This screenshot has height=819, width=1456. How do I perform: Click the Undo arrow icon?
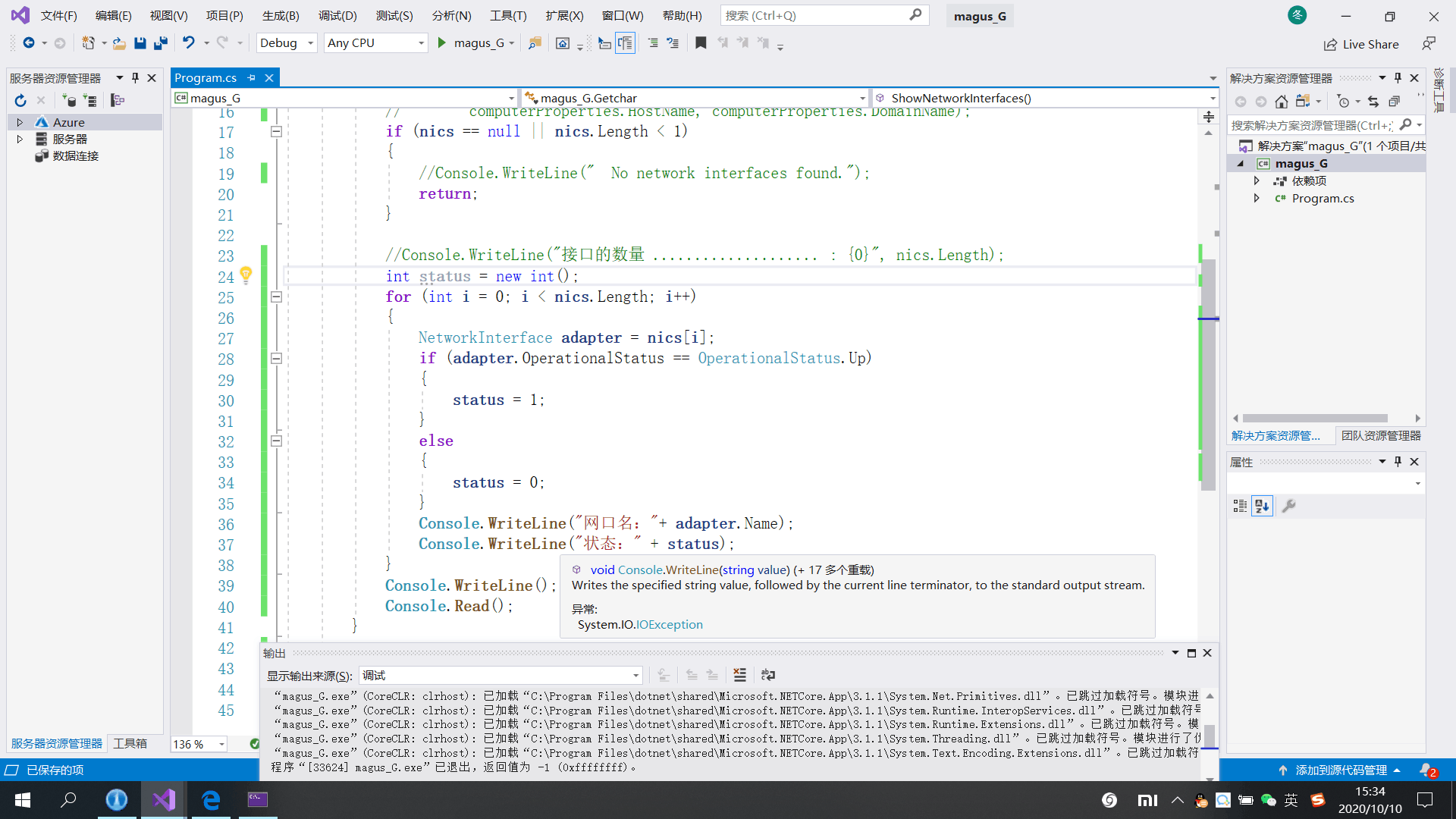tap(189, 43)
